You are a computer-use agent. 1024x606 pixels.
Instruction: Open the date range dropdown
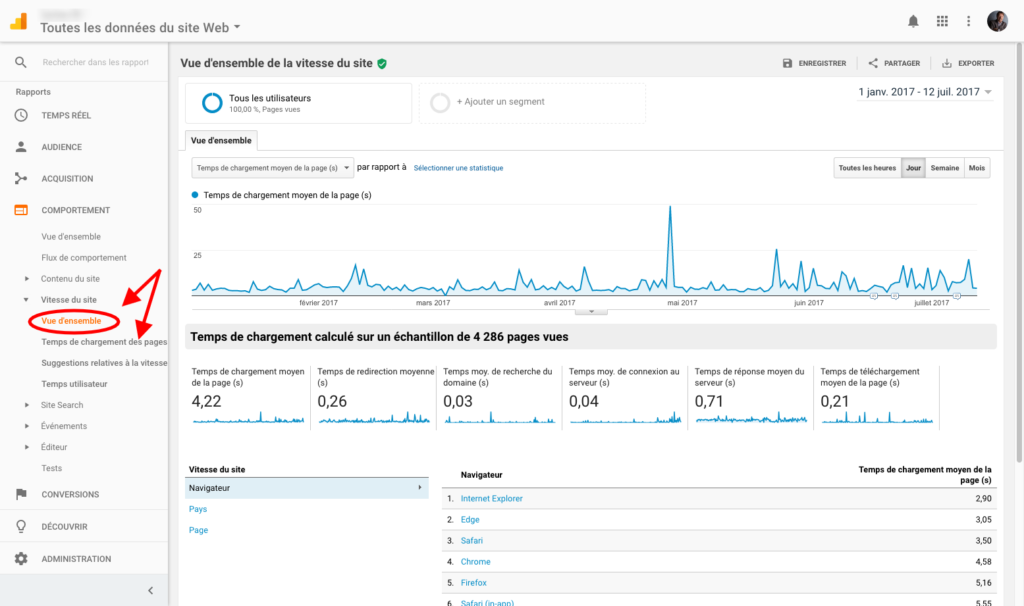tap(925, 92)
